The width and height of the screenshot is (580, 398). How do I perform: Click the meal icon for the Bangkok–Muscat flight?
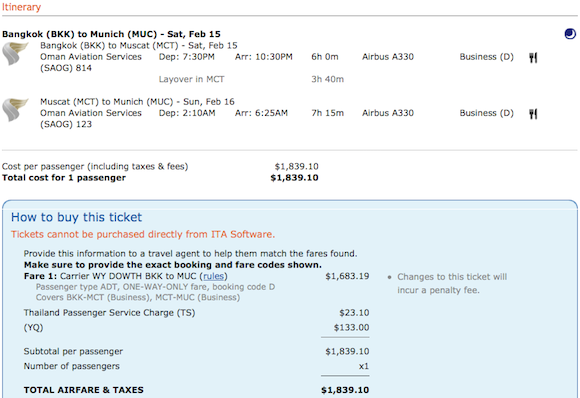(x=533, y=57)
